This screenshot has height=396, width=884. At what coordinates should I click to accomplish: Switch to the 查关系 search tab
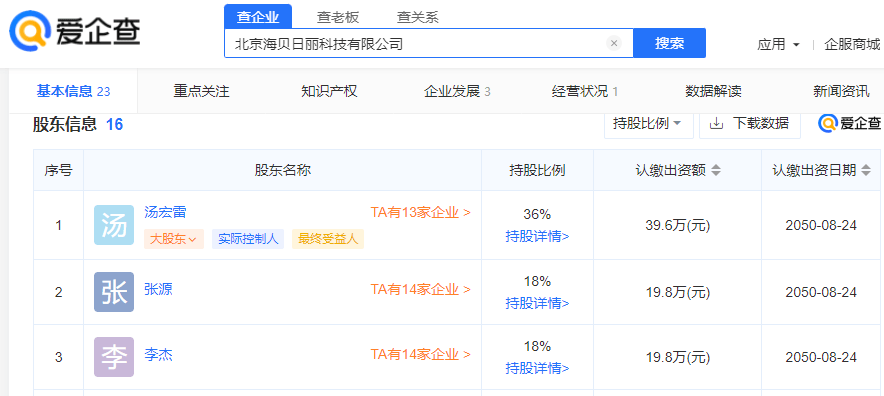click(417, 17)
